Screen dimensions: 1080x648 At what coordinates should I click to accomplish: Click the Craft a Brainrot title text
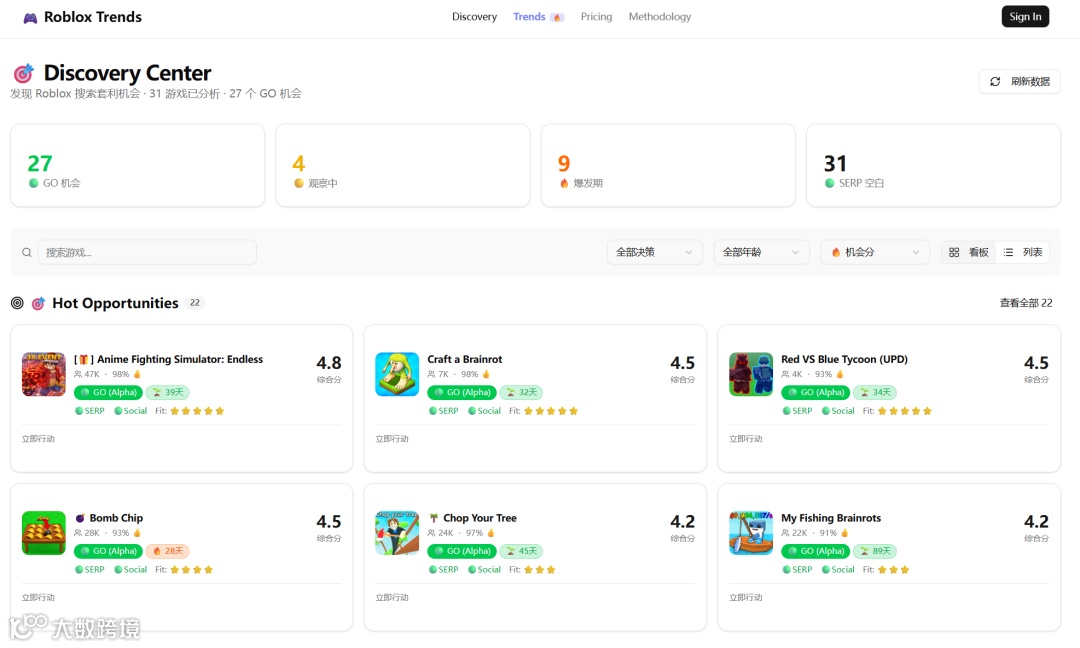[465, 359]
